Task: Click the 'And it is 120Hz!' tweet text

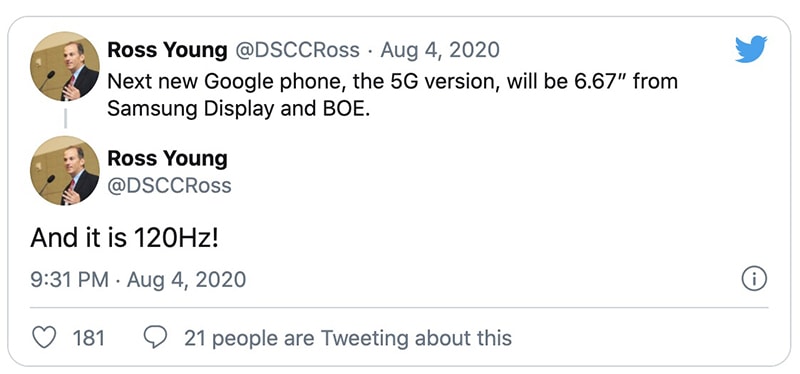Action: coord(124,238)
